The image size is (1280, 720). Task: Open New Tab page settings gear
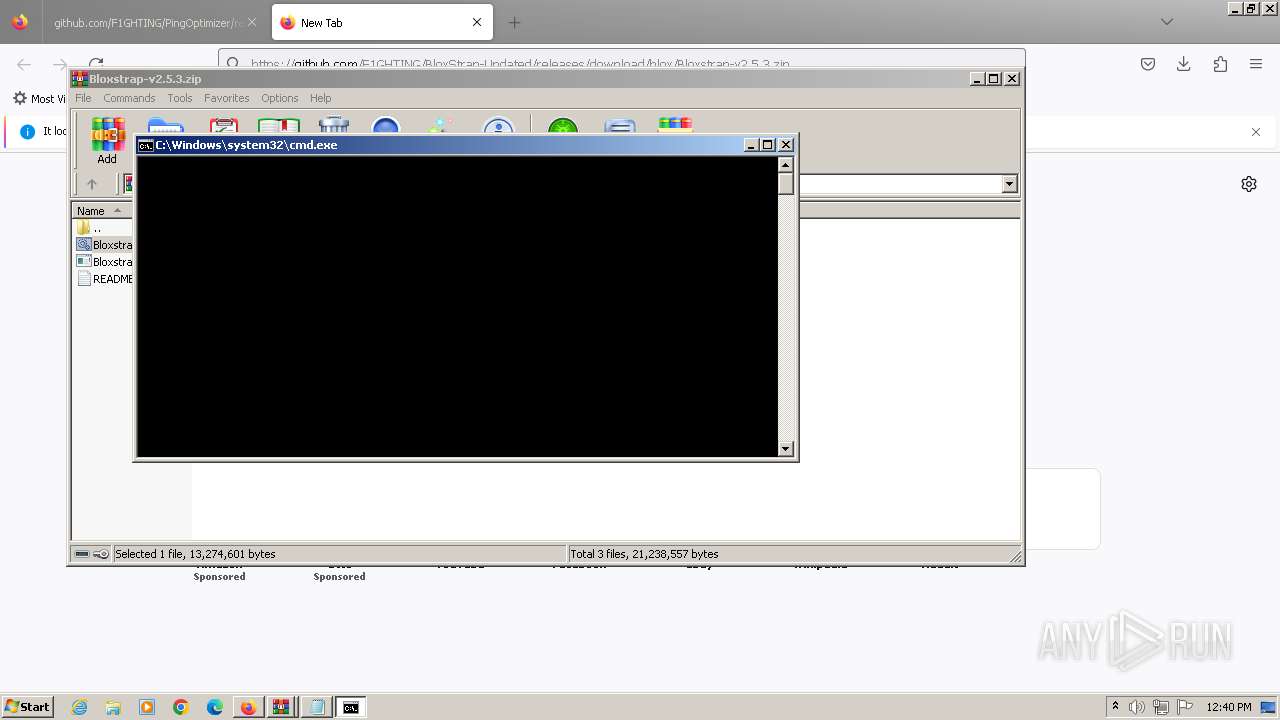(1249, 184)
